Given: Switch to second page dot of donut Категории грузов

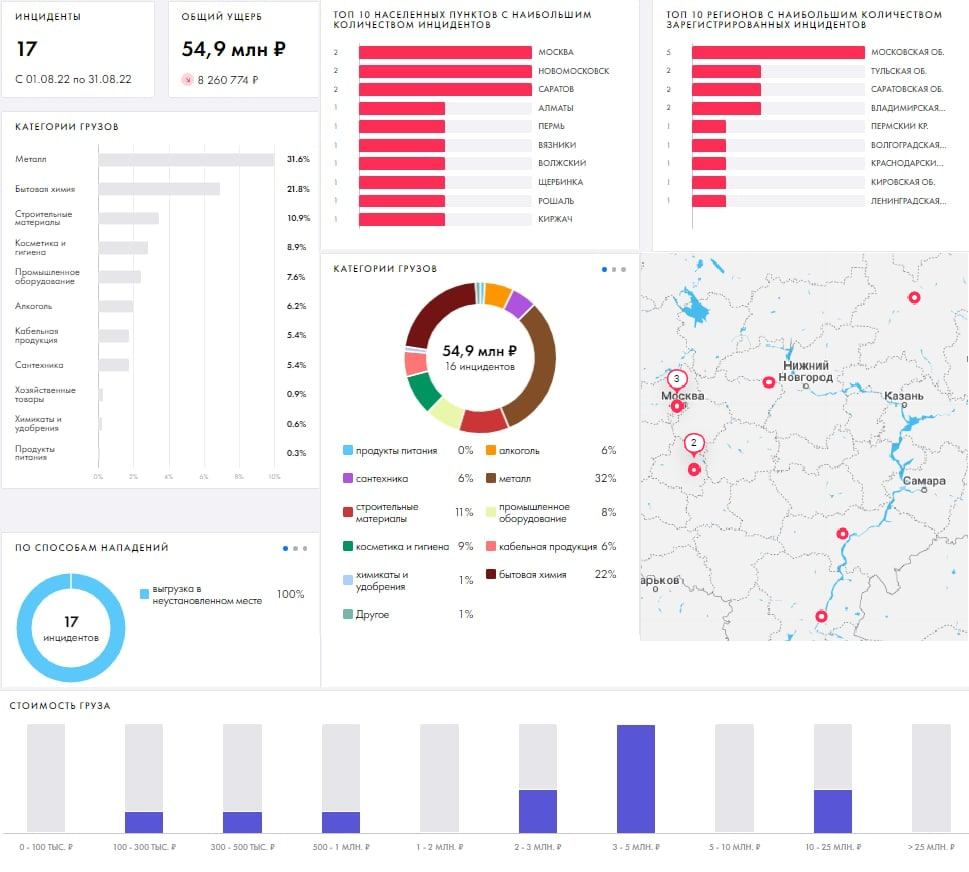Looking at the screenshot, I should tap(614, 269).
